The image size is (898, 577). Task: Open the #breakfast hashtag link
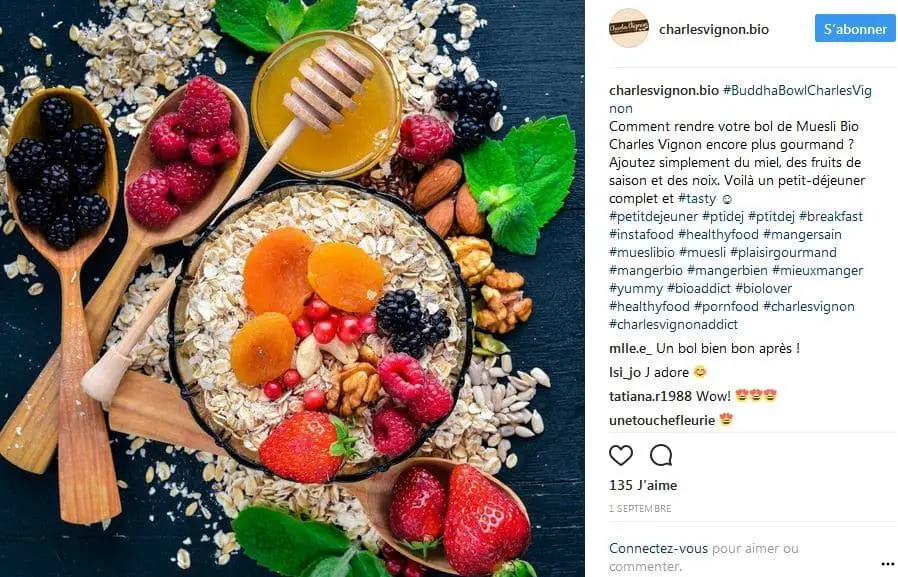pyautogui.click(x=831, y=216)
